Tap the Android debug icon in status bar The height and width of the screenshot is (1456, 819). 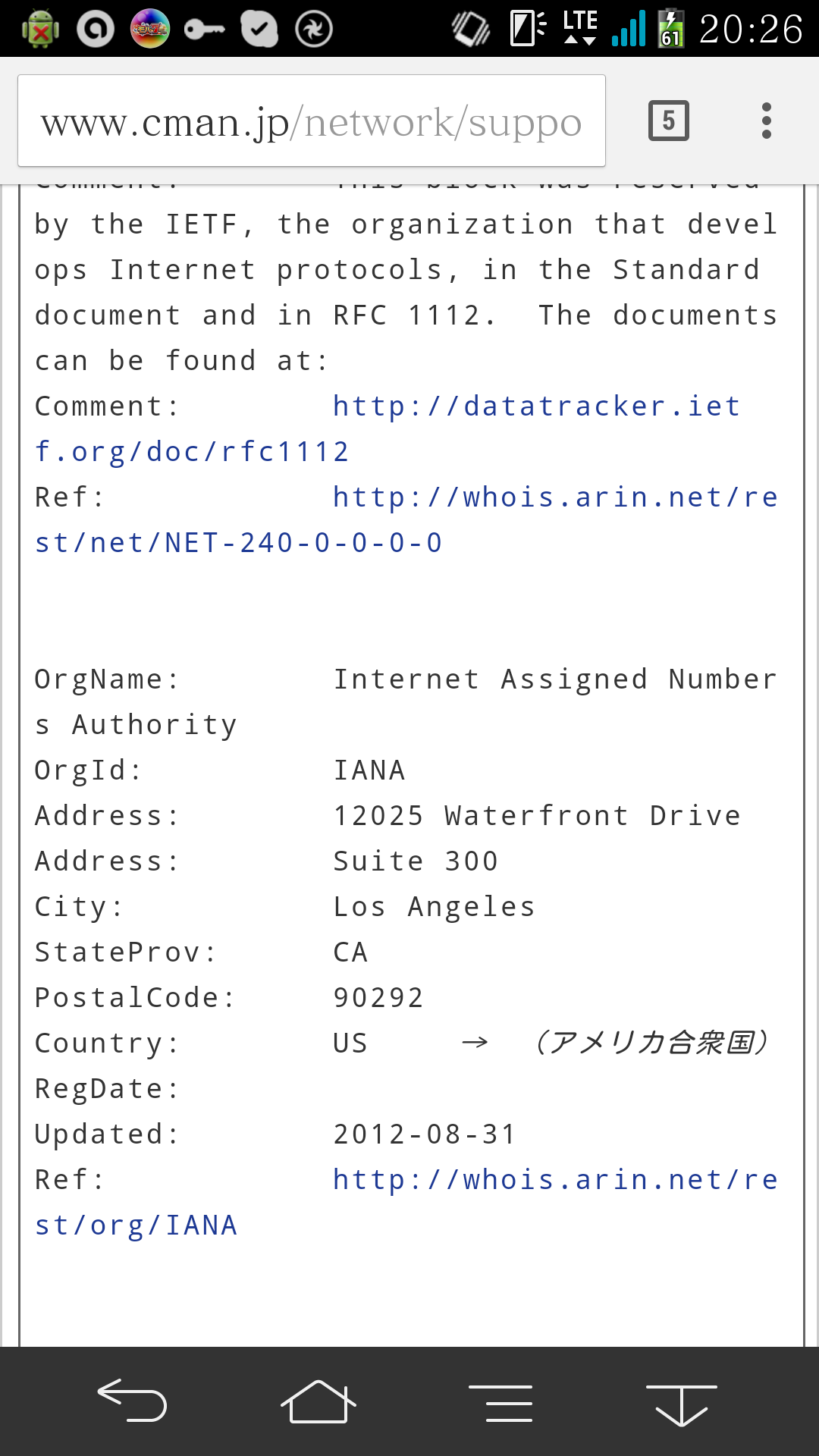(x=41, y=30)
